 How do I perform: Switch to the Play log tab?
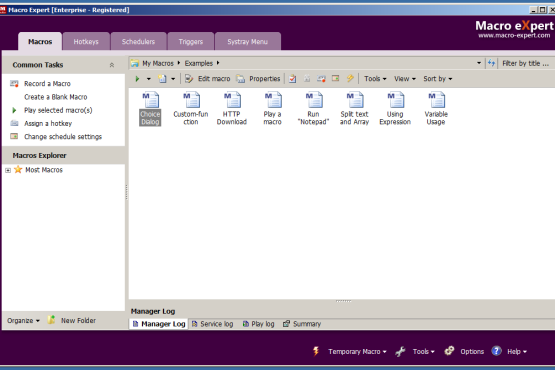coord(258,324)
